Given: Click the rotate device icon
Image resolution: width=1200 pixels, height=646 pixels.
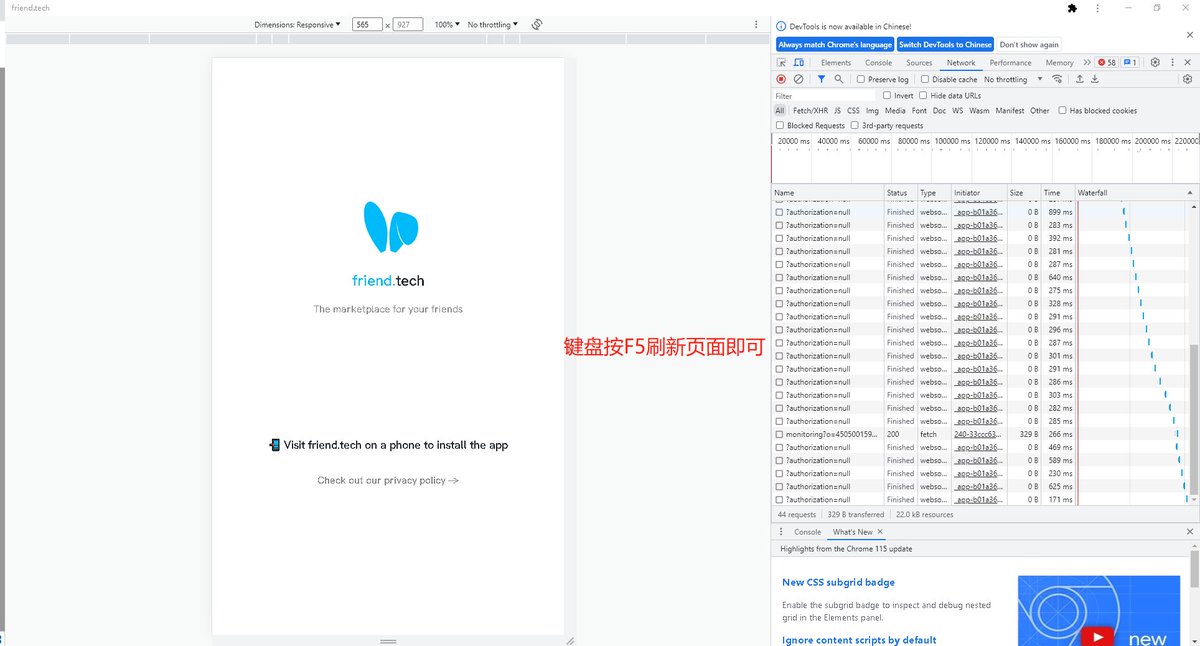Looking at the screenshot, I should point(537,24).
